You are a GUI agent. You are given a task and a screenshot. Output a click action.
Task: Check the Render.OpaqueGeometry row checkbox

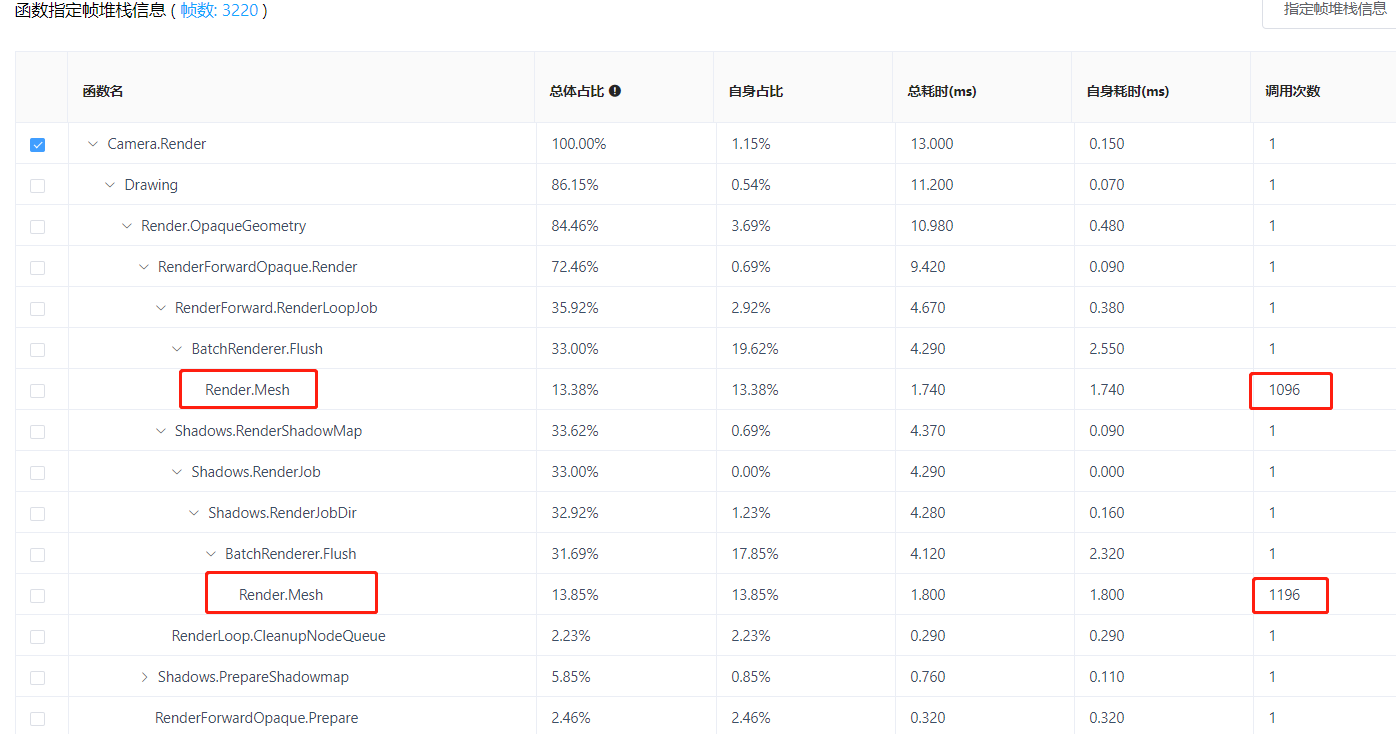[x=37, y=226]
